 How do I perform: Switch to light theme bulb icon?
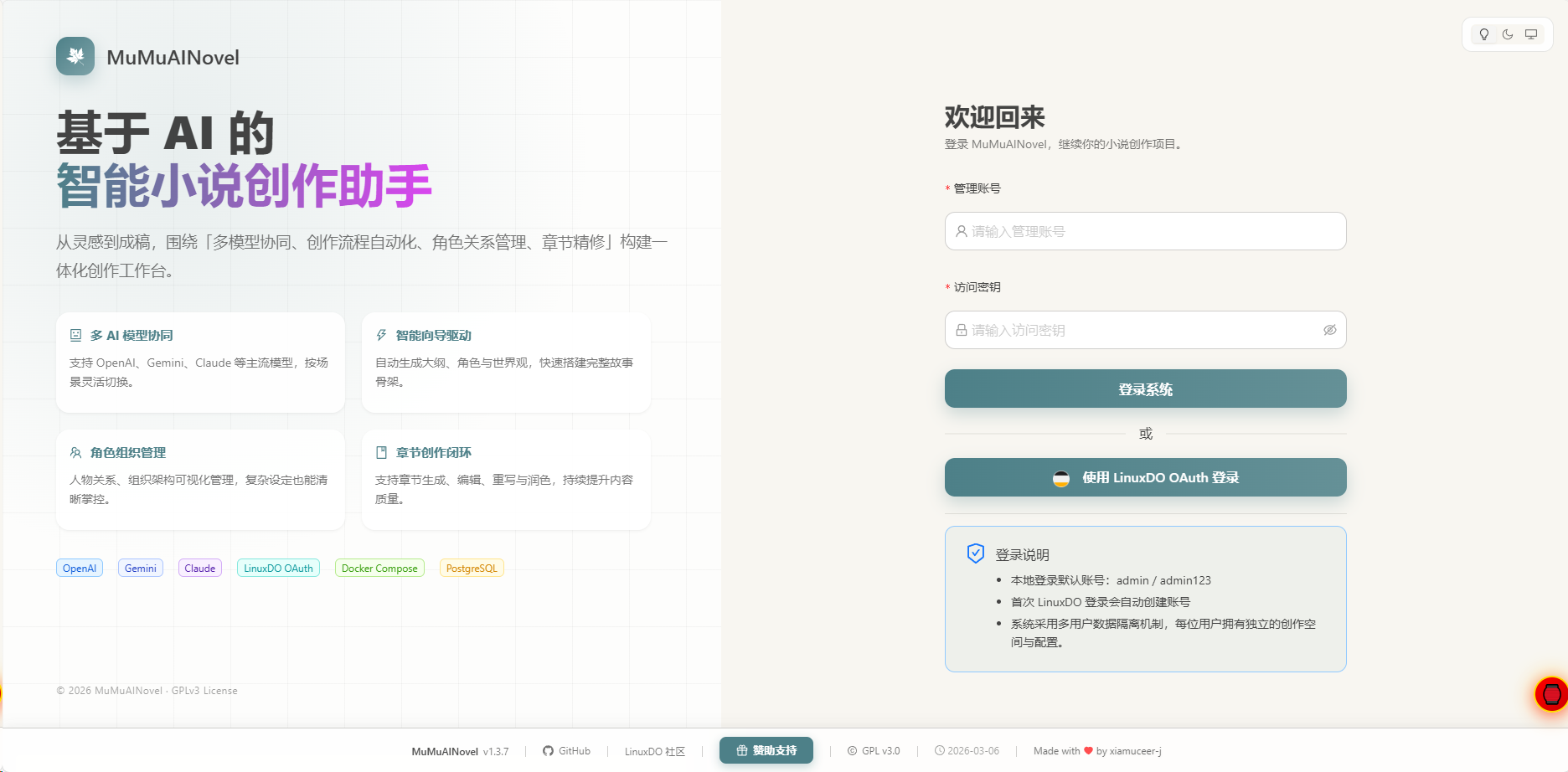(x=1484, y=34)
